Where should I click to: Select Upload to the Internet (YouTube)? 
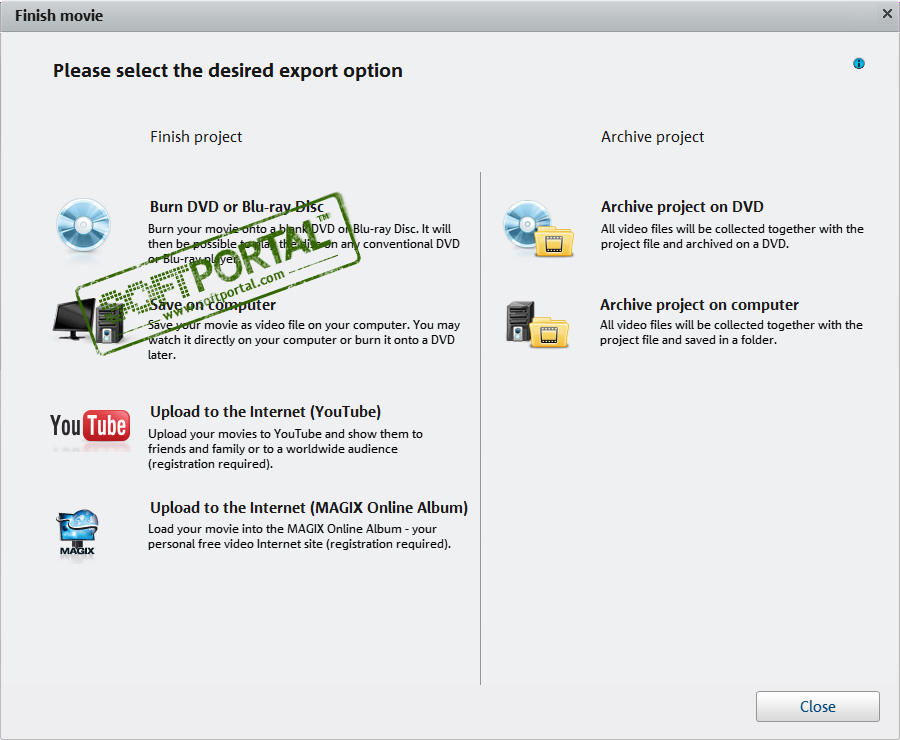[266, 412]
